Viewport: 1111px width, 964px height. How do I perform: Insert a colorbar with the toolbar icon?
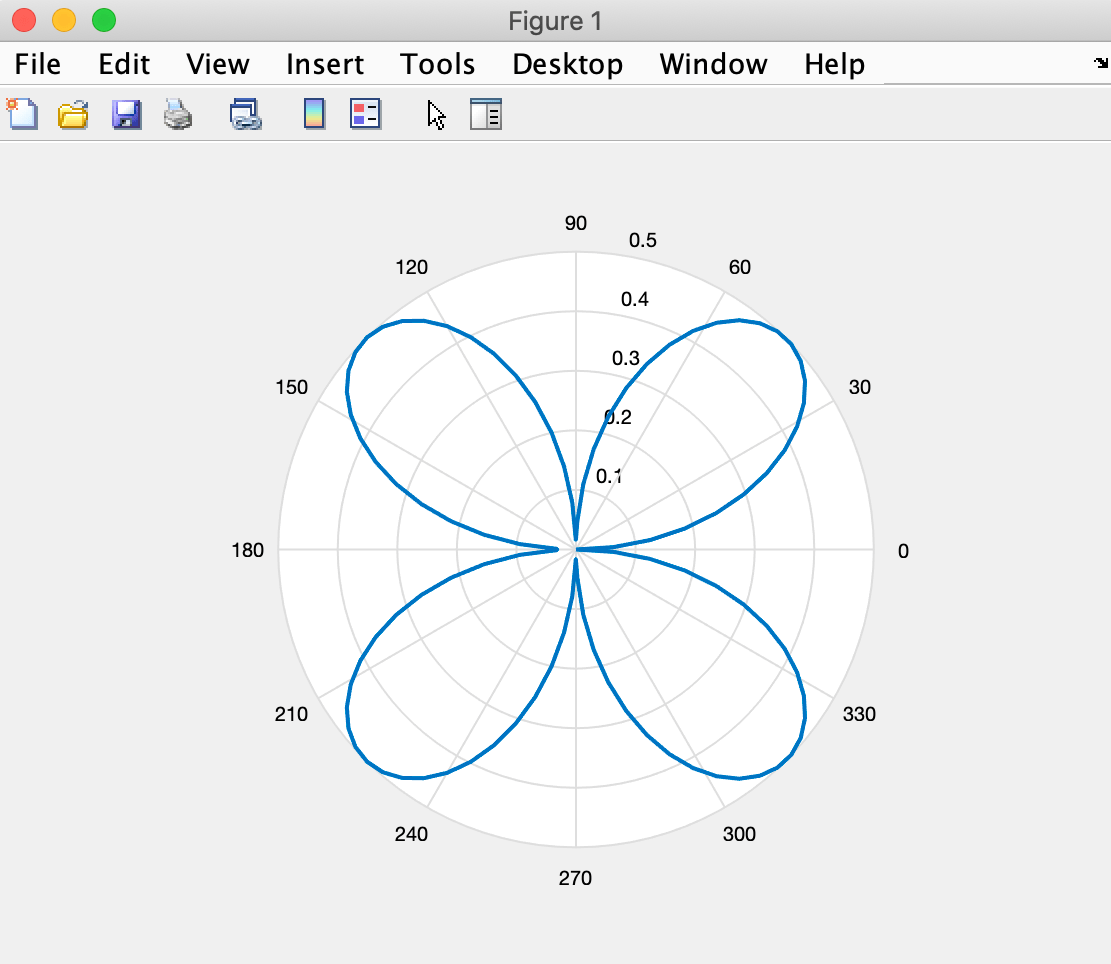pos(314,114)
